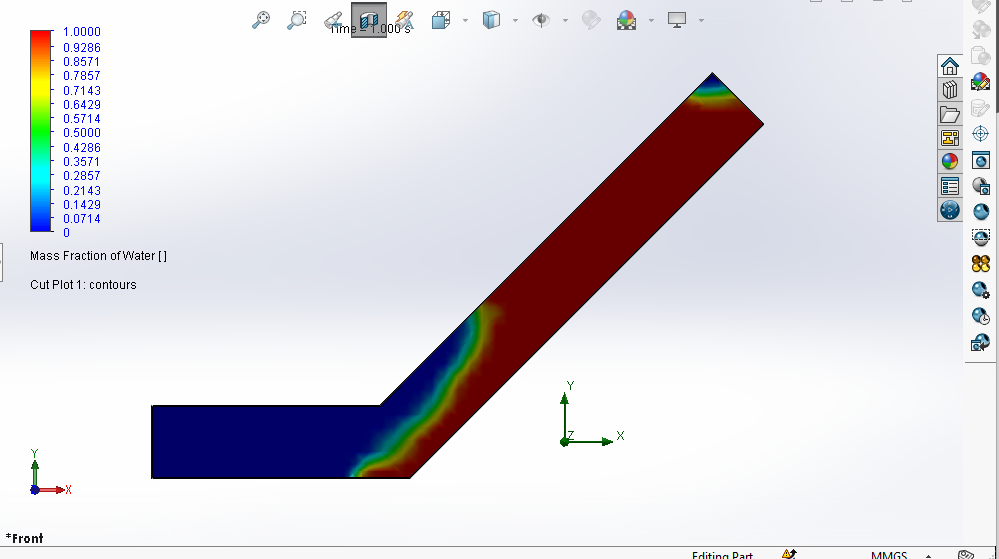The height and width of the screenshot is (559, 999).
Task: Open the Display Style dropdown arrow
Action: coord(515,20)
